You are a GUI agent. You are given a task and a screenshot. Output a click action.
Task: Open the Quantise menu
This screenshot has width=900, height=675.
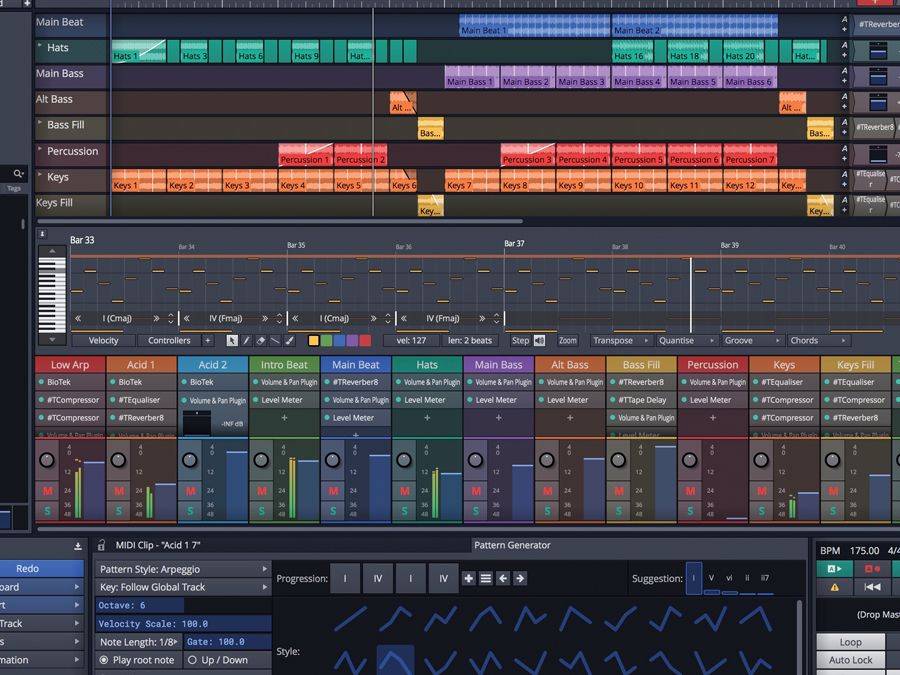[686, 340]
